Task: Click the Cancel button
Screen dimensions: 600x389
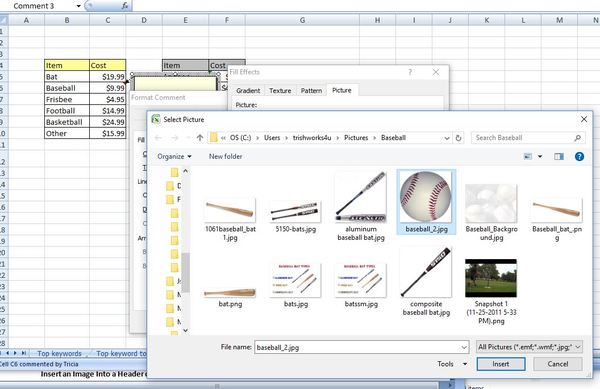Action: 558,364
